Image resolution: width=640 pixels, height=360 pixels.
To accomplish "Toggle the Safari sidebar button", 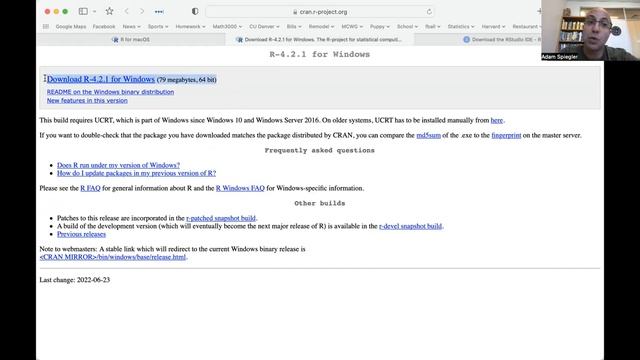I will tap(83, 11).
